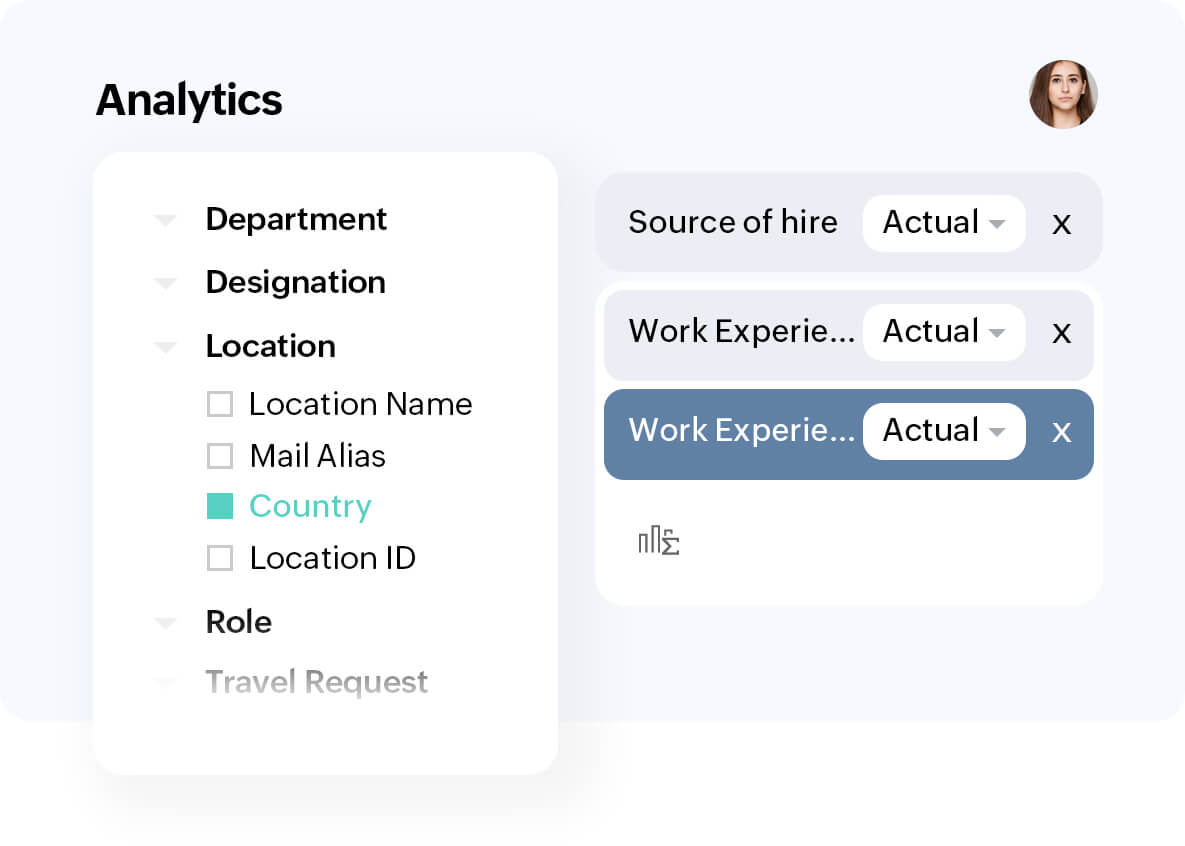The width and height of the screenshot is (1185, 846).
Task: Enable the Mail Alias checkbox
Action: pos(220,456)
